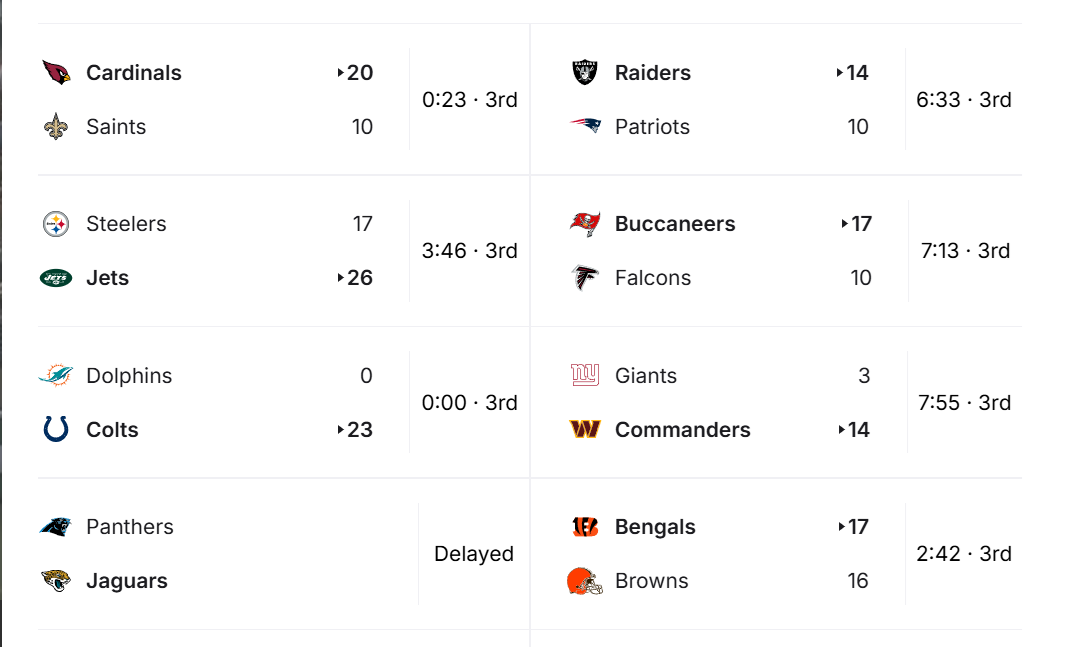
Task: Click the Saints fleur-de-lis logo
Action: (x=56, y=127)
